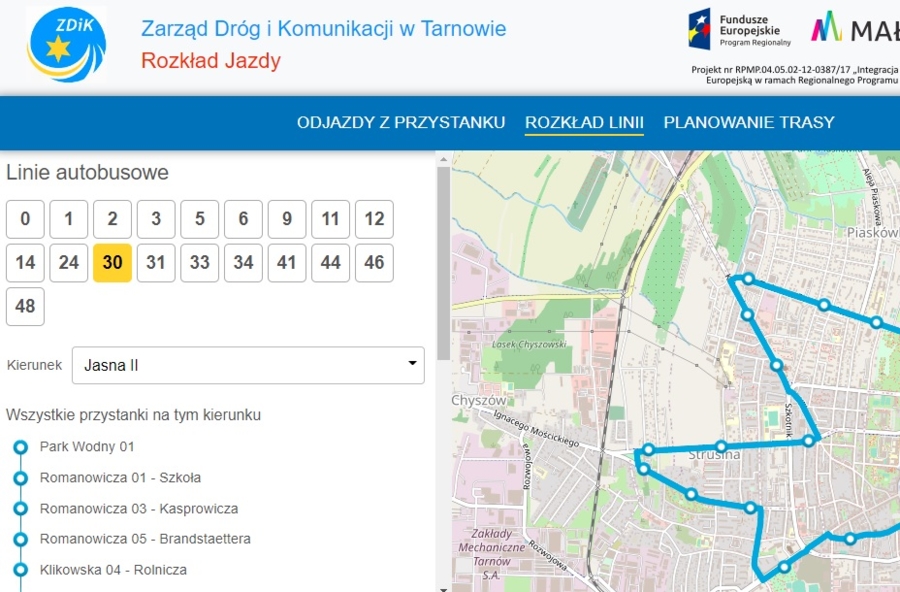
Task: Click the left panel vertical scrollbar
Action: (442, 260)
